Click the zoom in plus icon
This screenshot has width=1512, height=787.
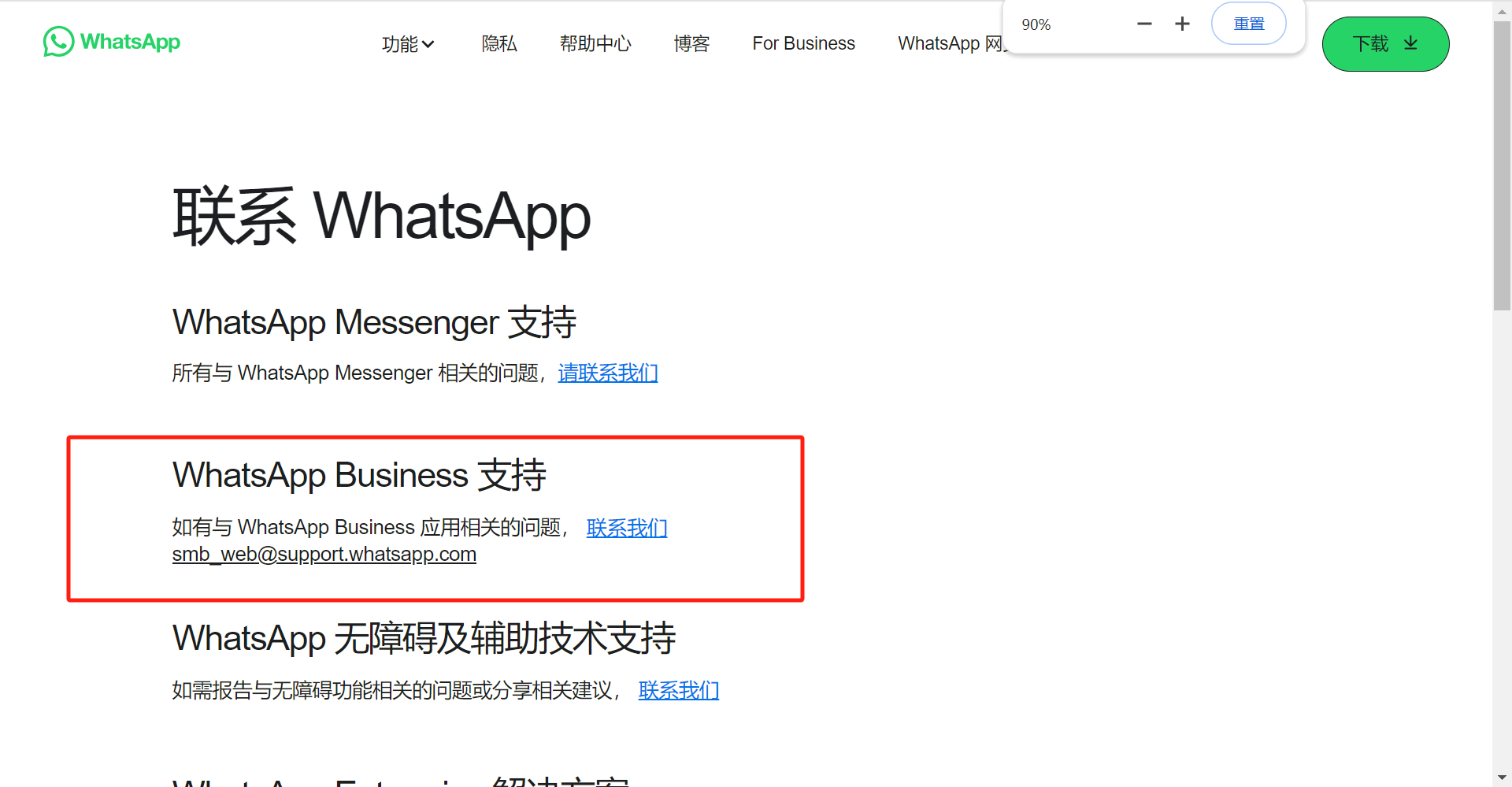pyautogui.click(x=1182, y=24)
